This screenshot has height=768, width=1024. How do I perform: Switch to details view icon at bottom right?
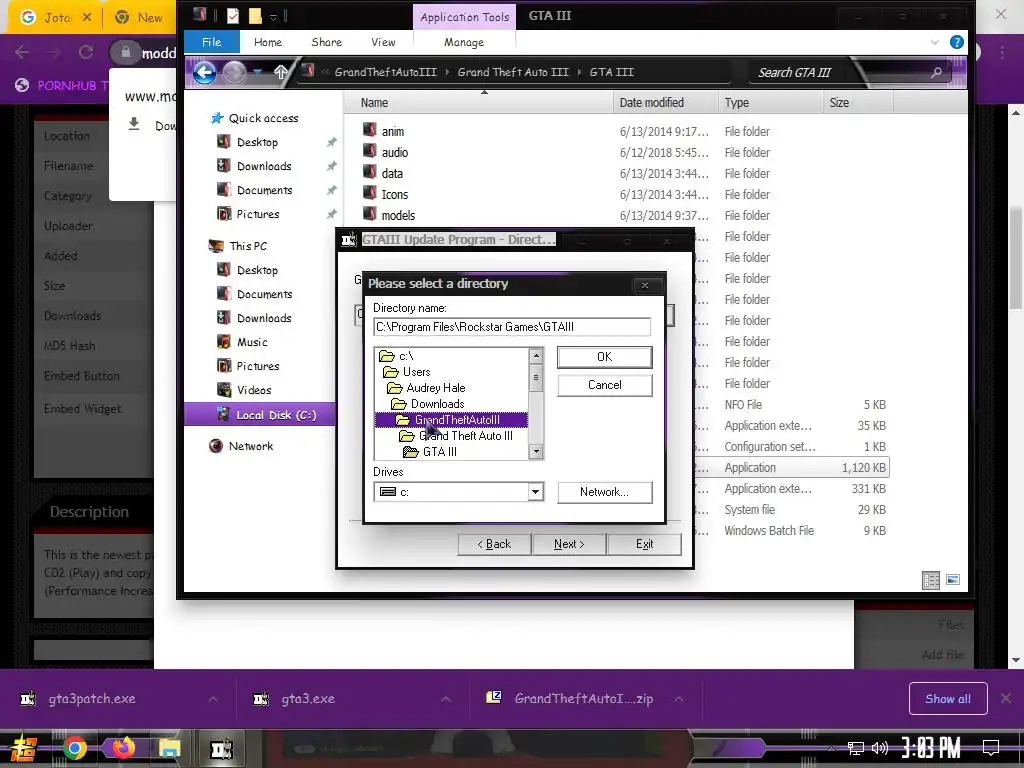[931, 580]
